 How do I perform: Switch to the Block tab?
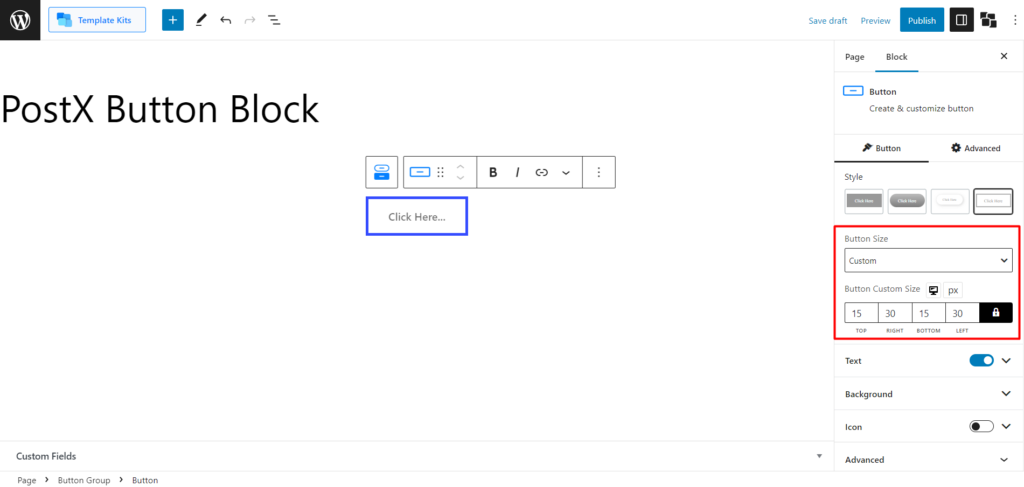click(x=897, y=57)
